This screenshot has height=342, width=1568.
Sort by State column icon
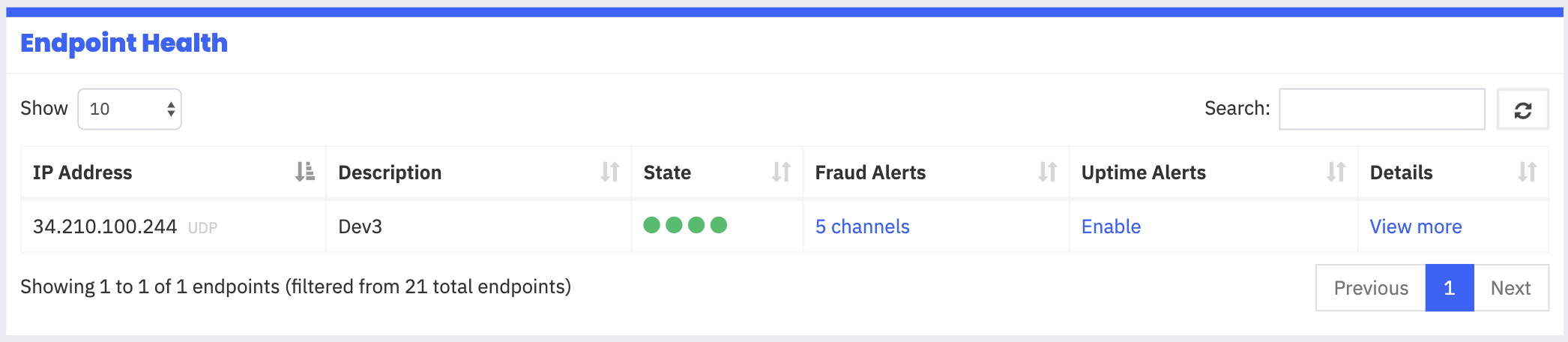[781, 172]
